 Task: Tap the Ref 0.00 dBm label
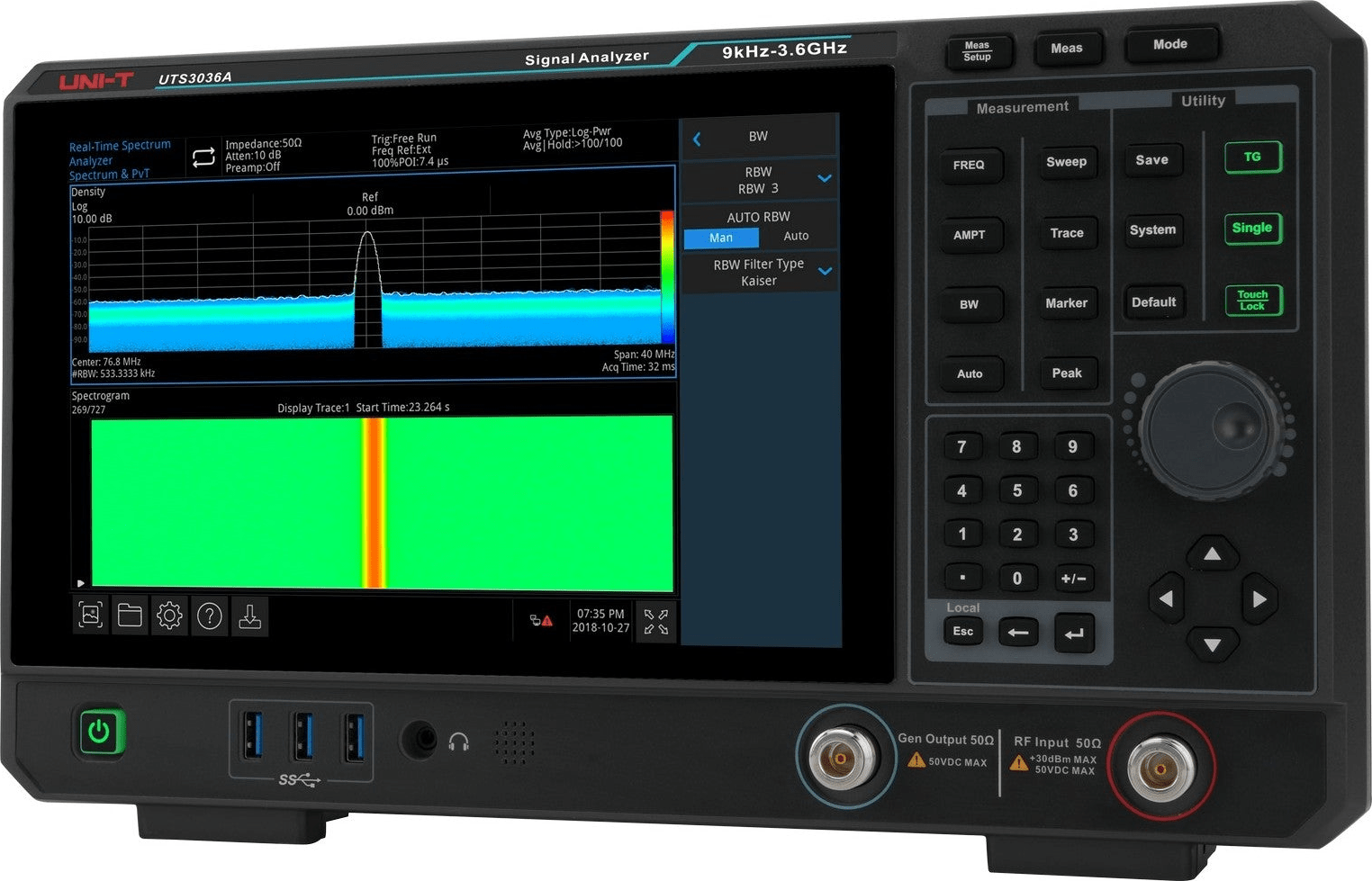pyautogui.click(x=370, y=204)
